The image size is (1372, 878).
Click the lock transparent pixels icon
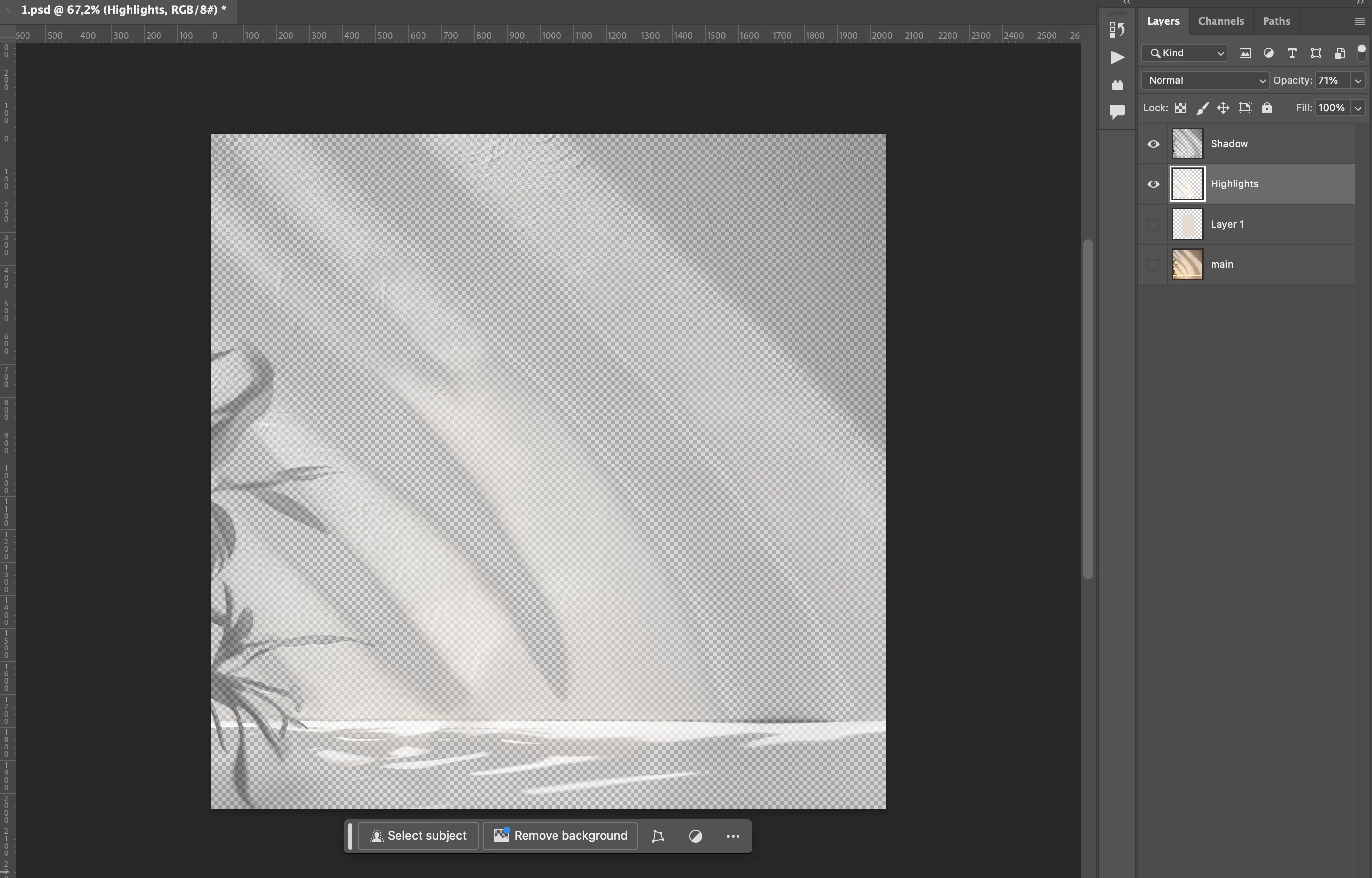(x=1181, y=108)
